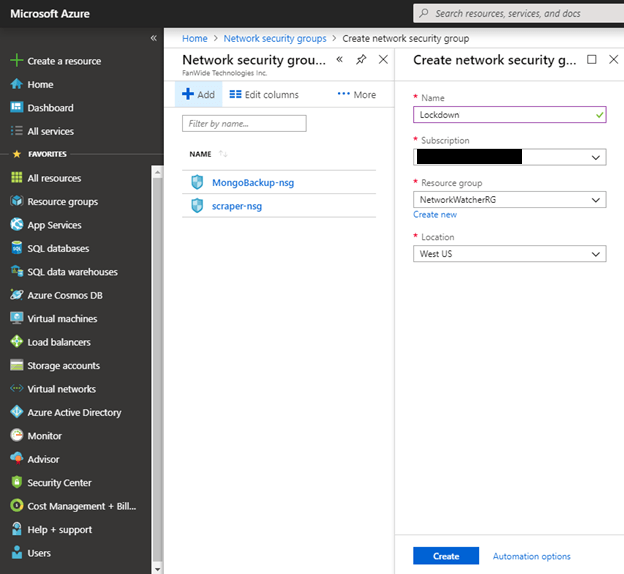
Task: Click the MongoBackup-nsg shield icon
Action: 197,182
